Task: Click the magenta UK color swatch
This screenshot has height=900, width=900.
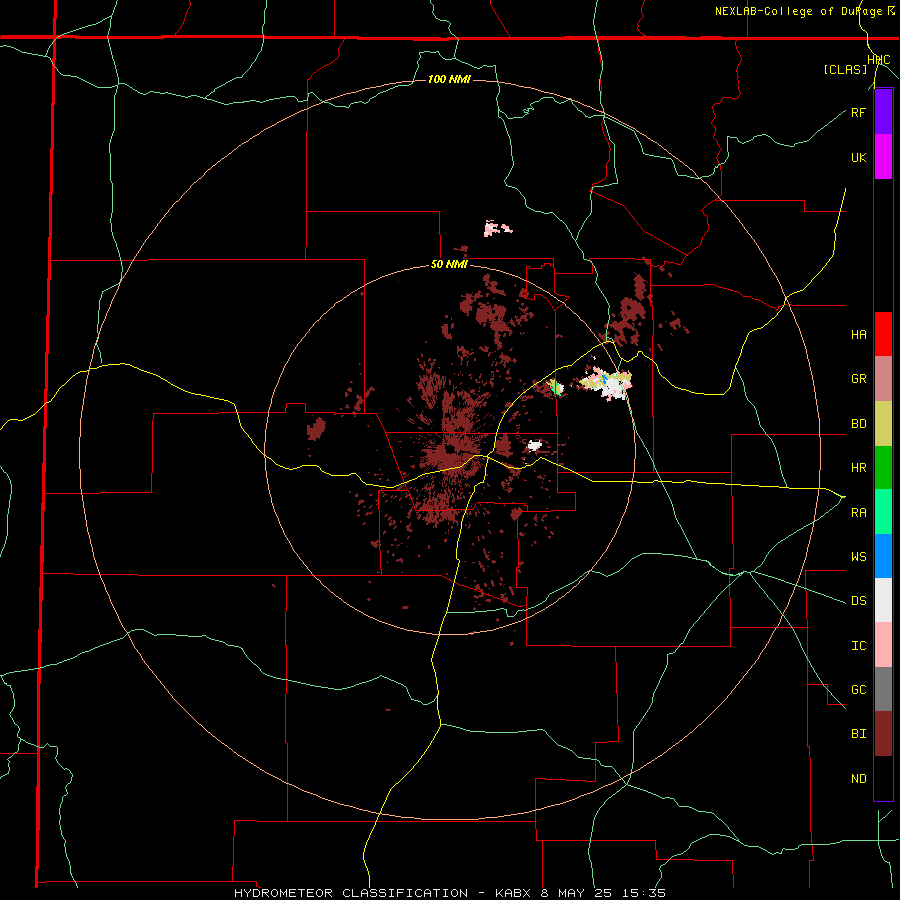Action: pyautogui.click(x=883, y=157)
